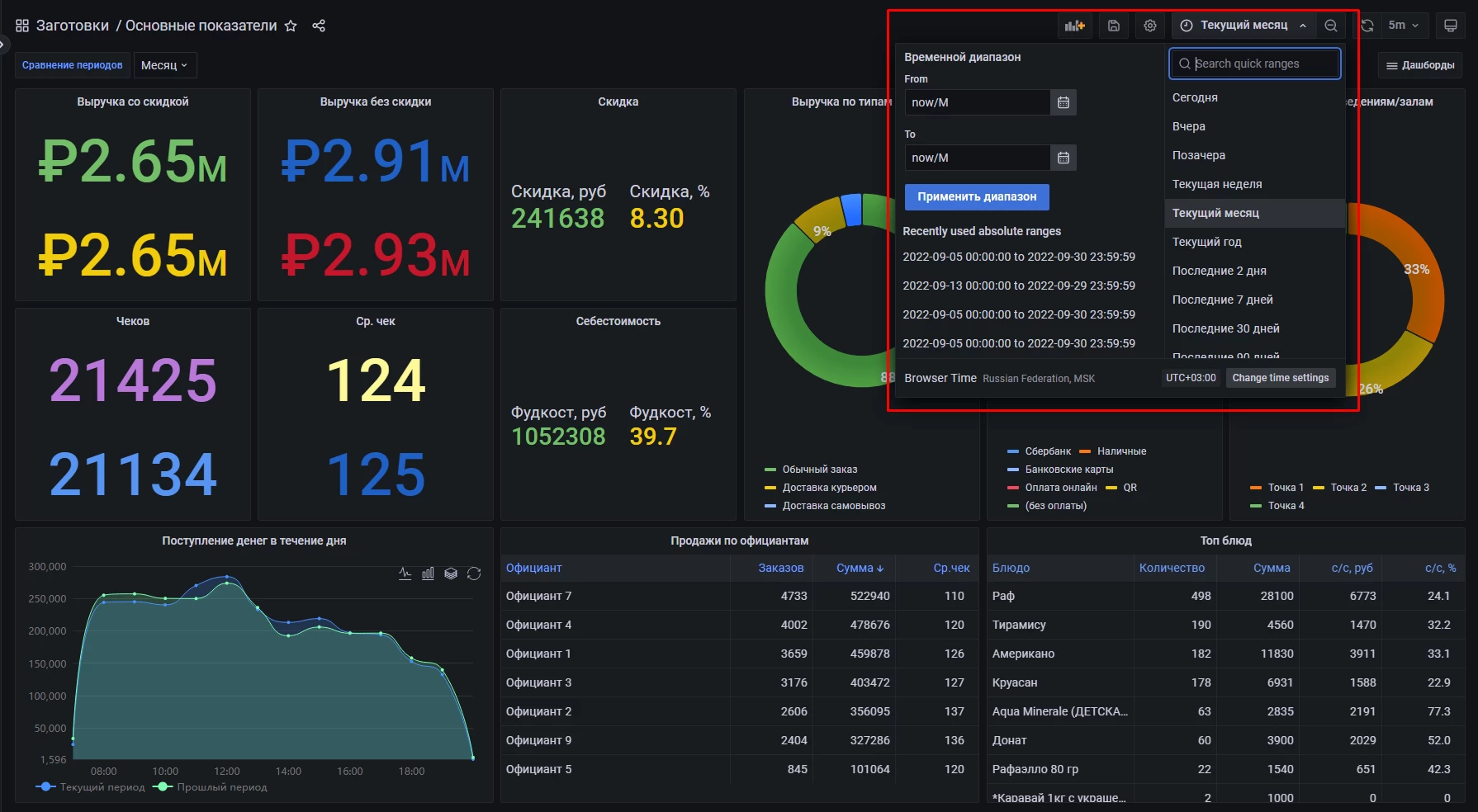1478x812 pixels.
Task: Click the refresh dashboard icon
Action: coord(1367,26)
